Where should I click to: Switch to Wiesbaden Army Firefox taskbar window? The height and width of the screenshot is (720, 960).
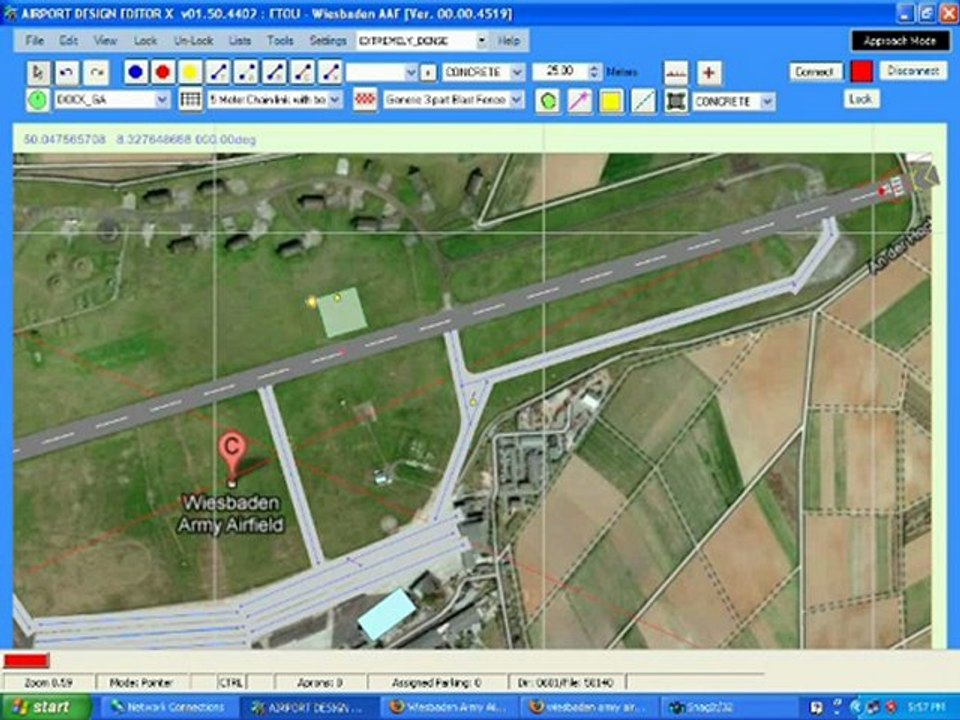click(x=451, y=707)
